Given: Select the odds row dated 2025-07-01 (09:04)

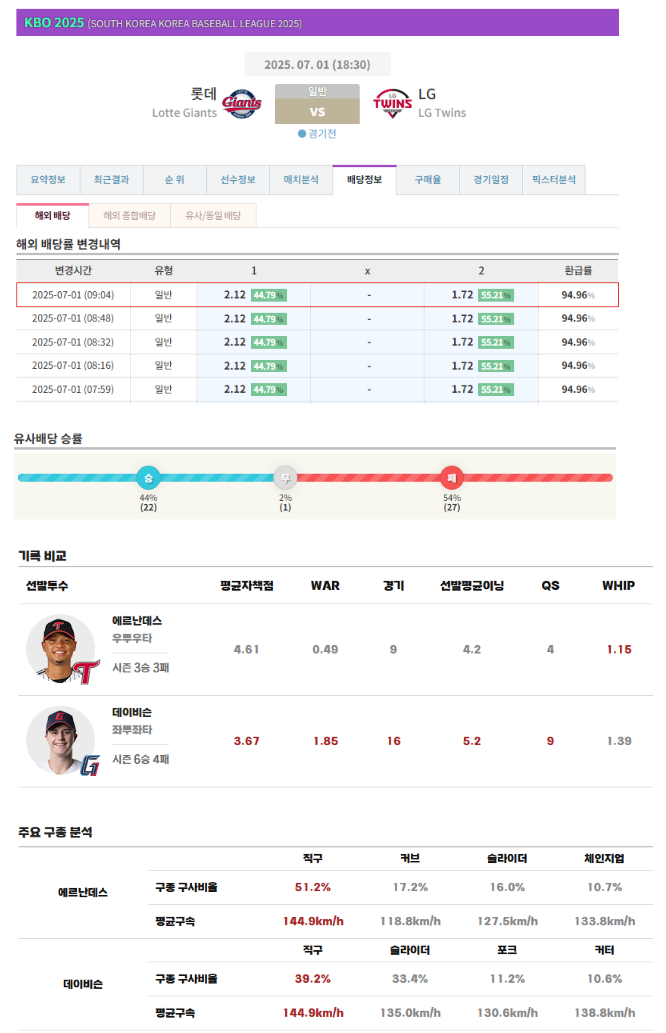Looking at the screenshot, I should 317,294.
